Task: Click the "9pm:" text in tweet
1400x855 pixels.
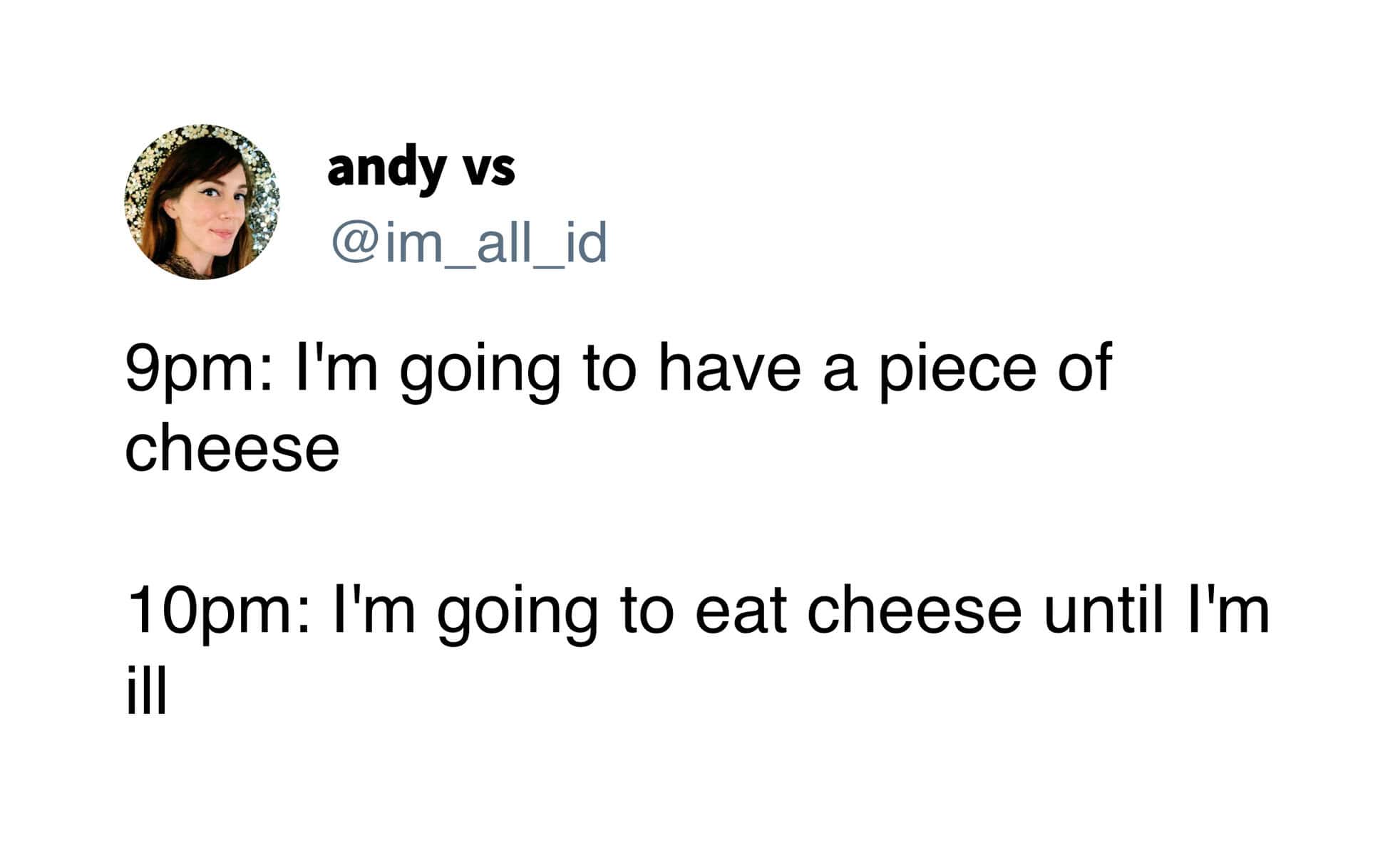Action: tap(197, 368)
